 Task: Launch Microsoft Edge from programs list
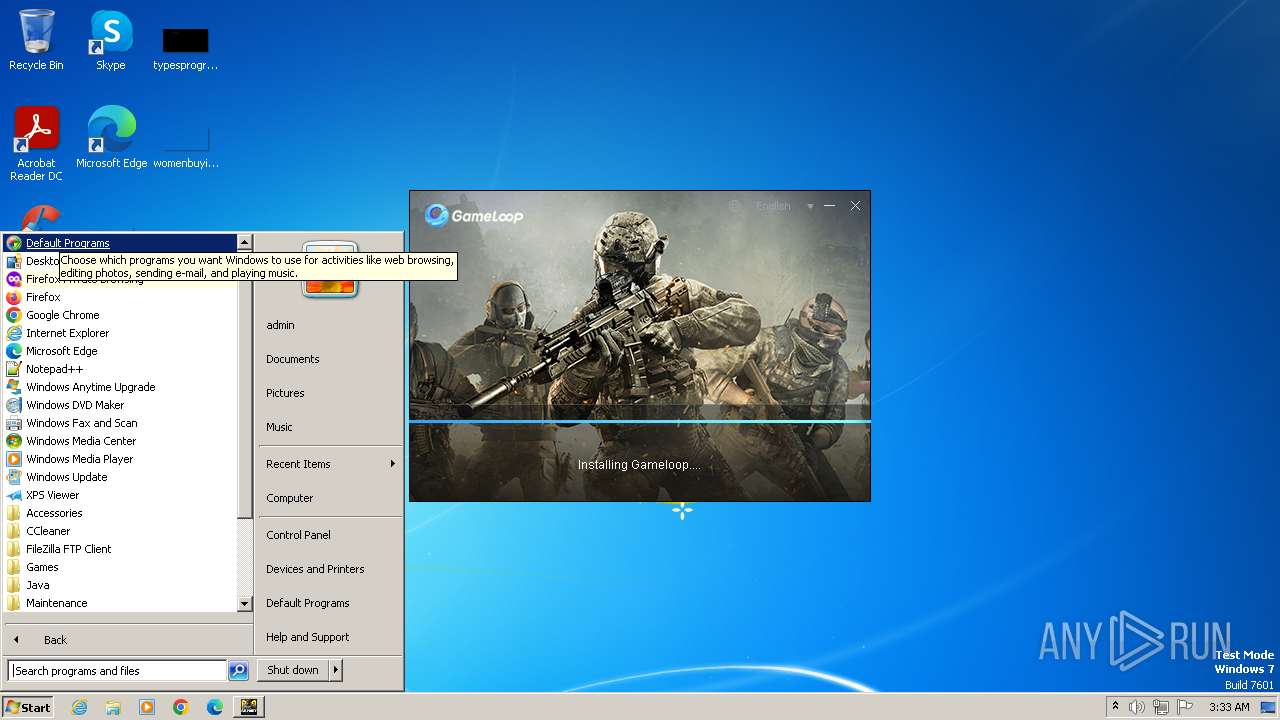point(122,351)
